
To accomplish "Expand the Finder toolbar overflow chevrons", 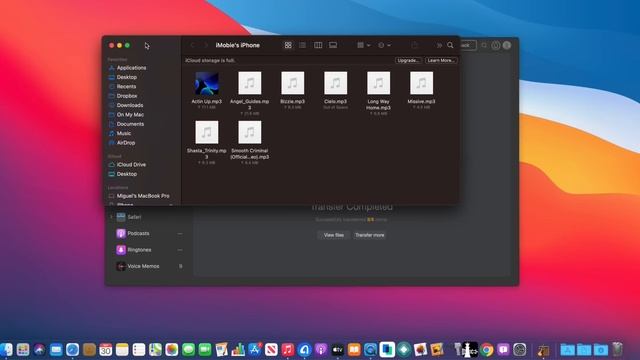I will pyautogui.click(x=439, y=45).
